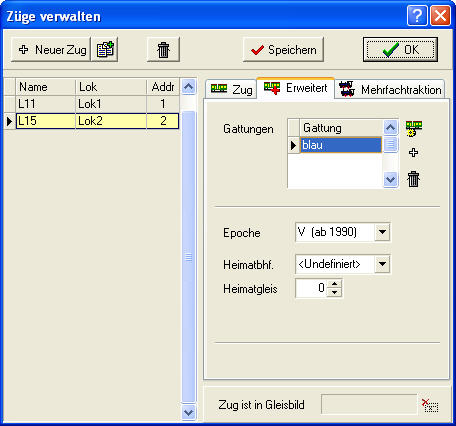
Task: Switch to the Zug tab
Action: tap(232, 89)
